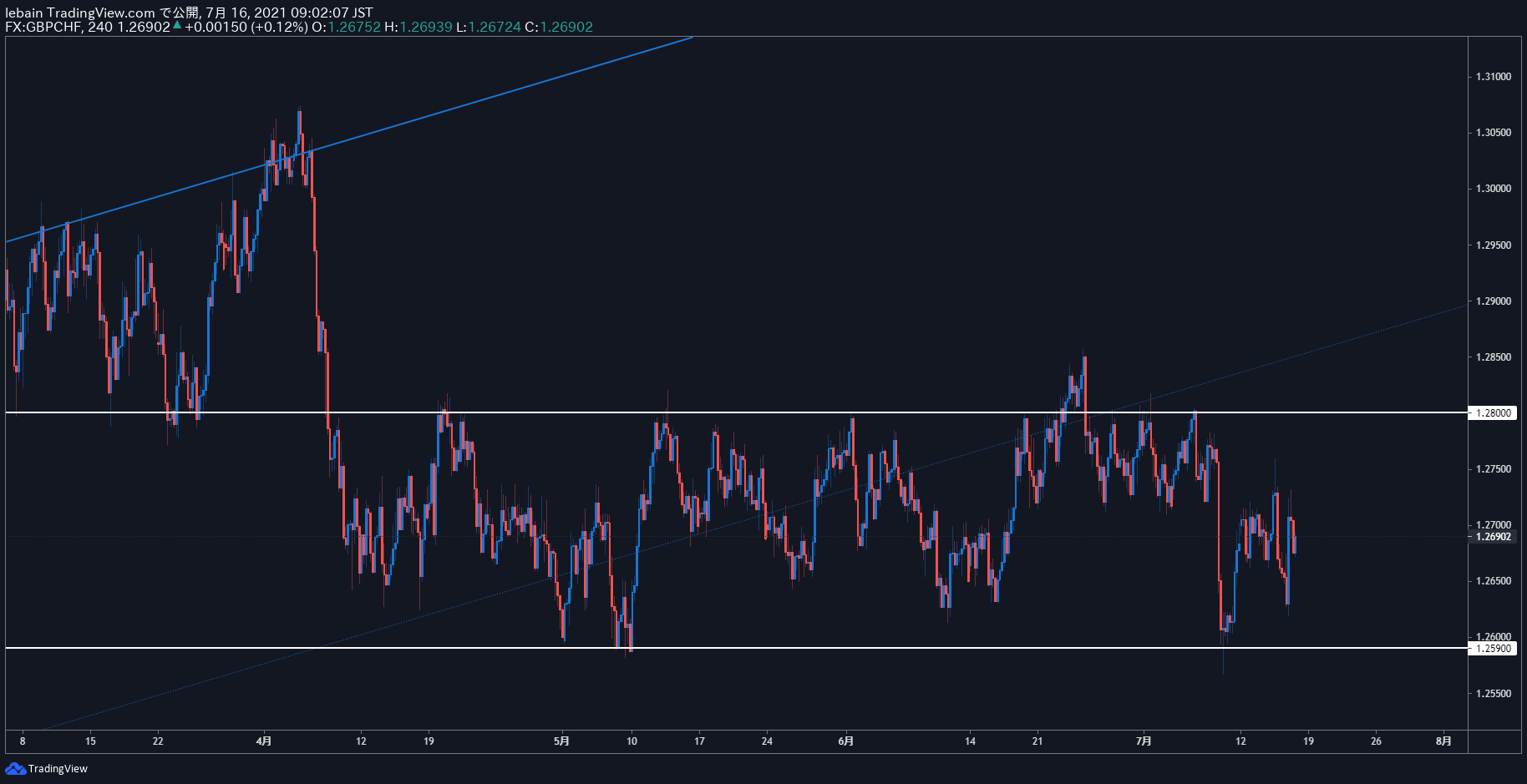Click the TradingView brand text link
1527x784 pixels.
[x=58, y=768]
